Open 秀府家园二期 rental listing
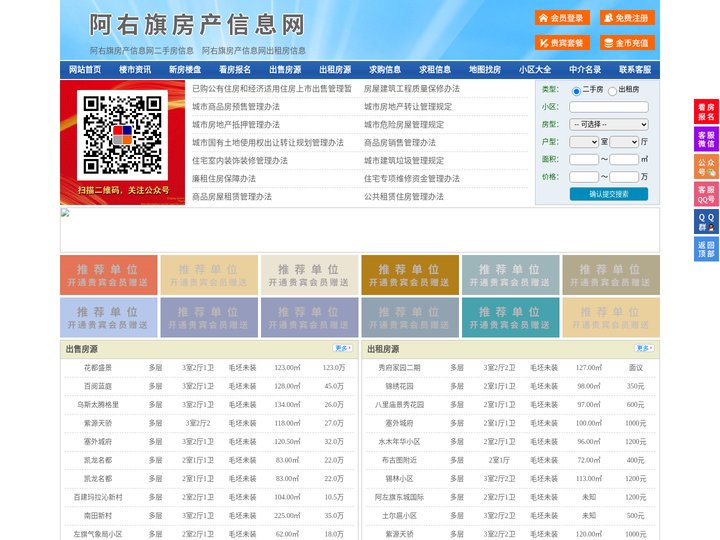The width and height of the screenshot is (720, 540). (x=399, y=368)
